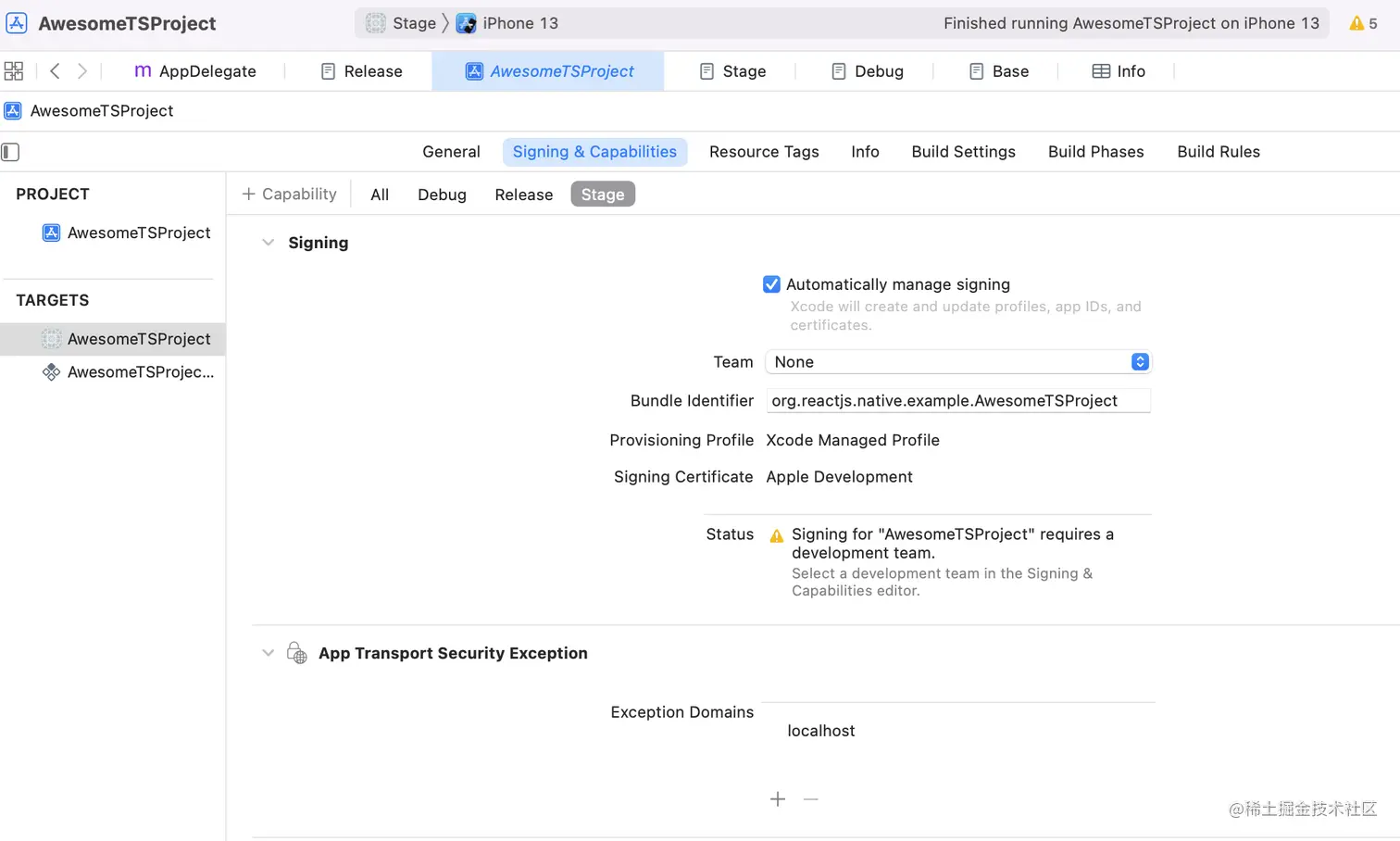This screenshot has width=1400, height=841.
Task: Open the related items grid menu
Action: pos(14,71)
